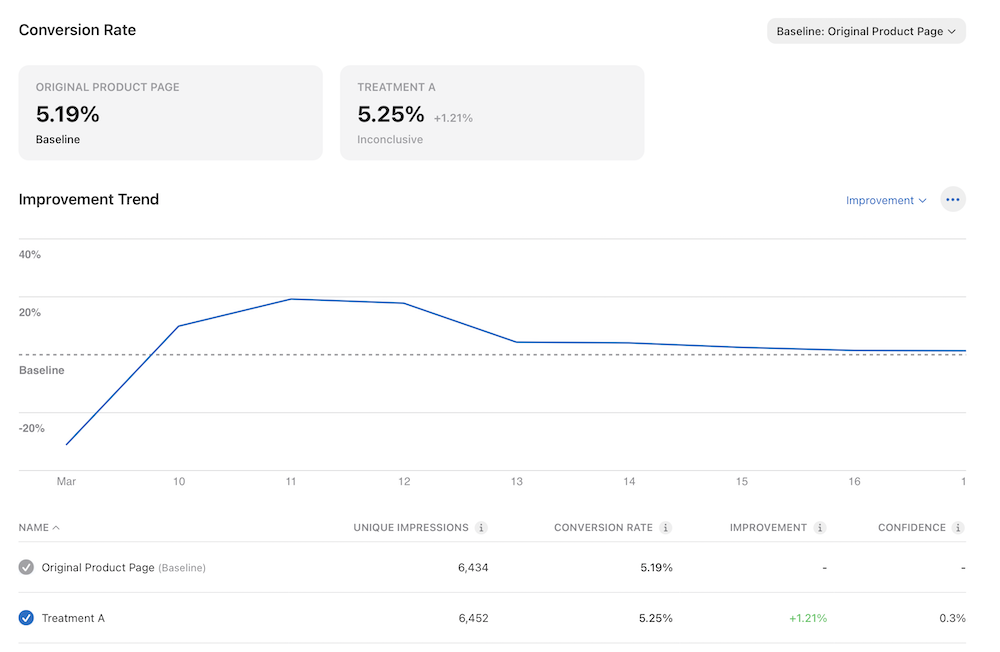The image size is (1000, 652).
Task: Click the dashed Baseline reference line
Action: coord(500,352)
